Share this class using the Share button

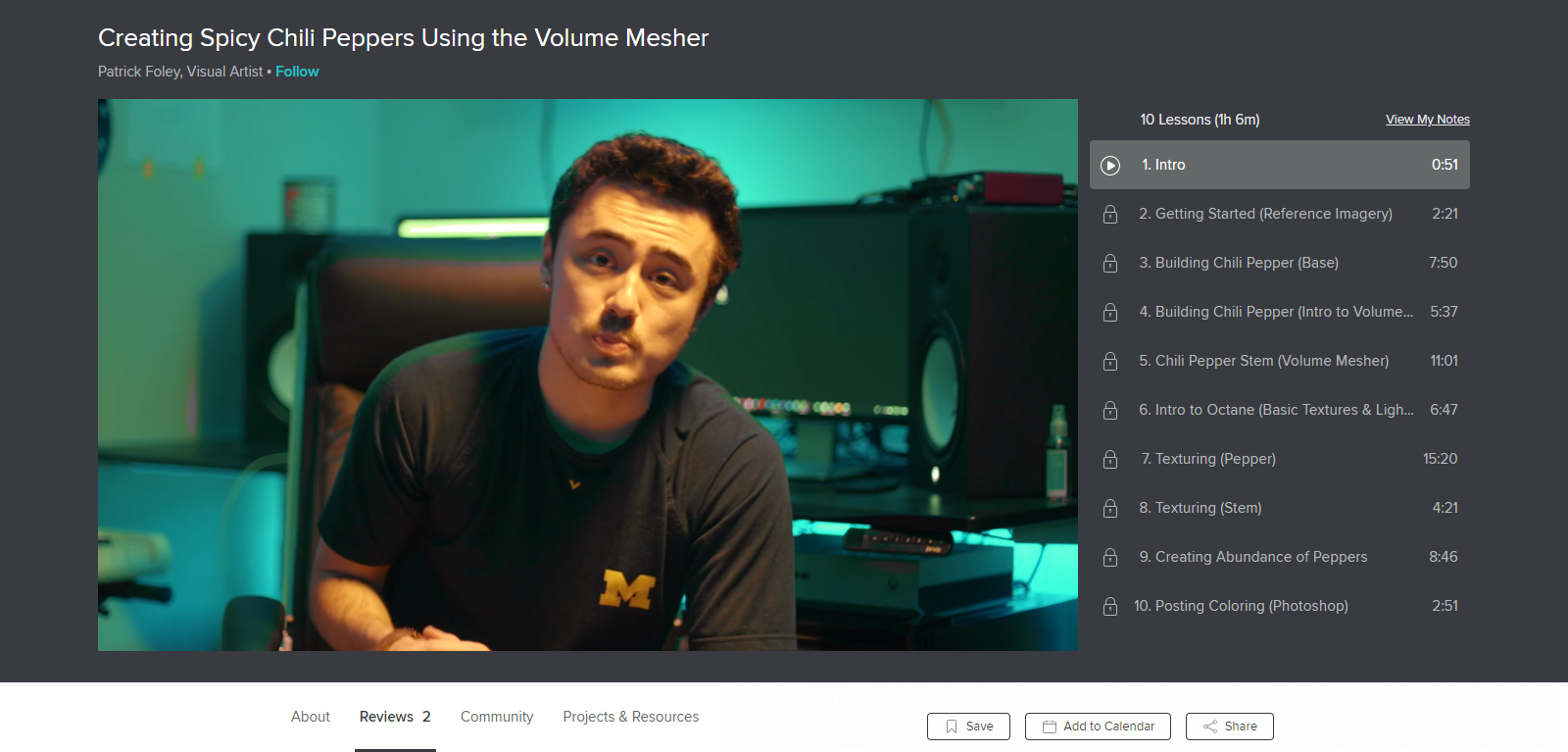tap(1229, 727)
